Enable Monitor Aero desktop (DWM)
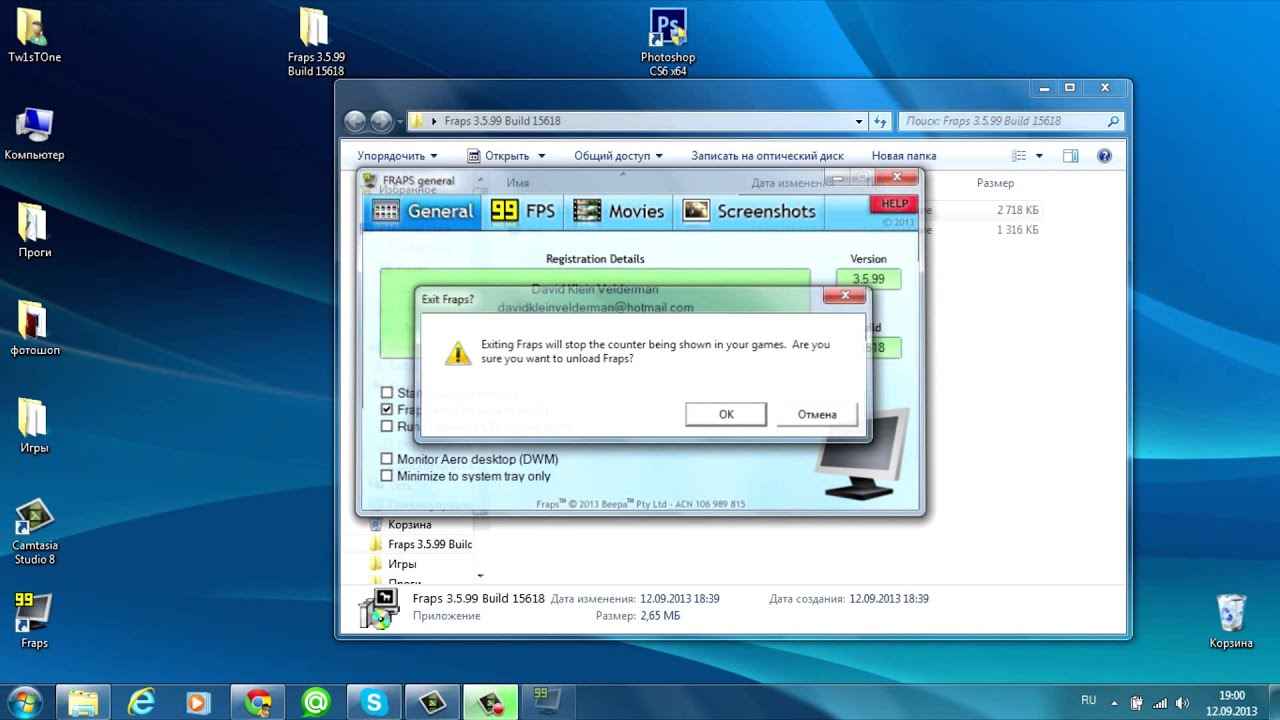 pyautogui.click(x=387, y=459)
